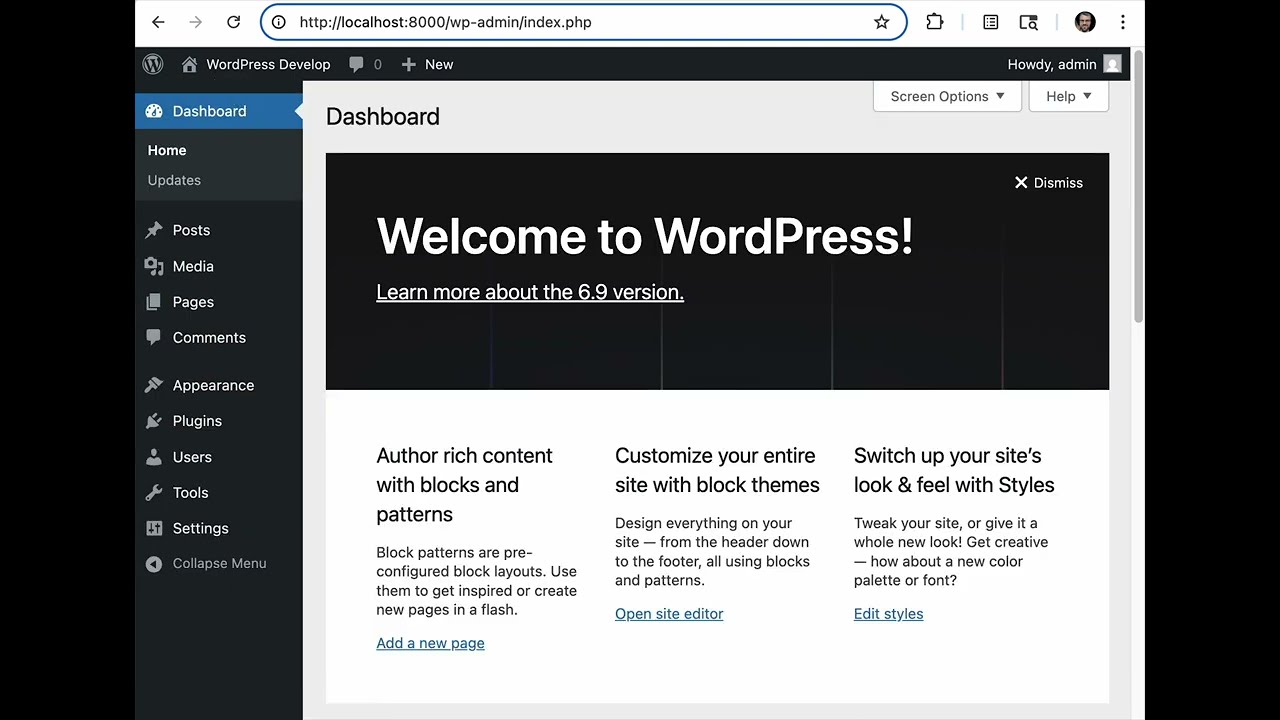The height and width of the screenshot is (720, 1280).
Task: Follow 'Learn more about the 6.9 version' link
Action: [x=530, y=292]
